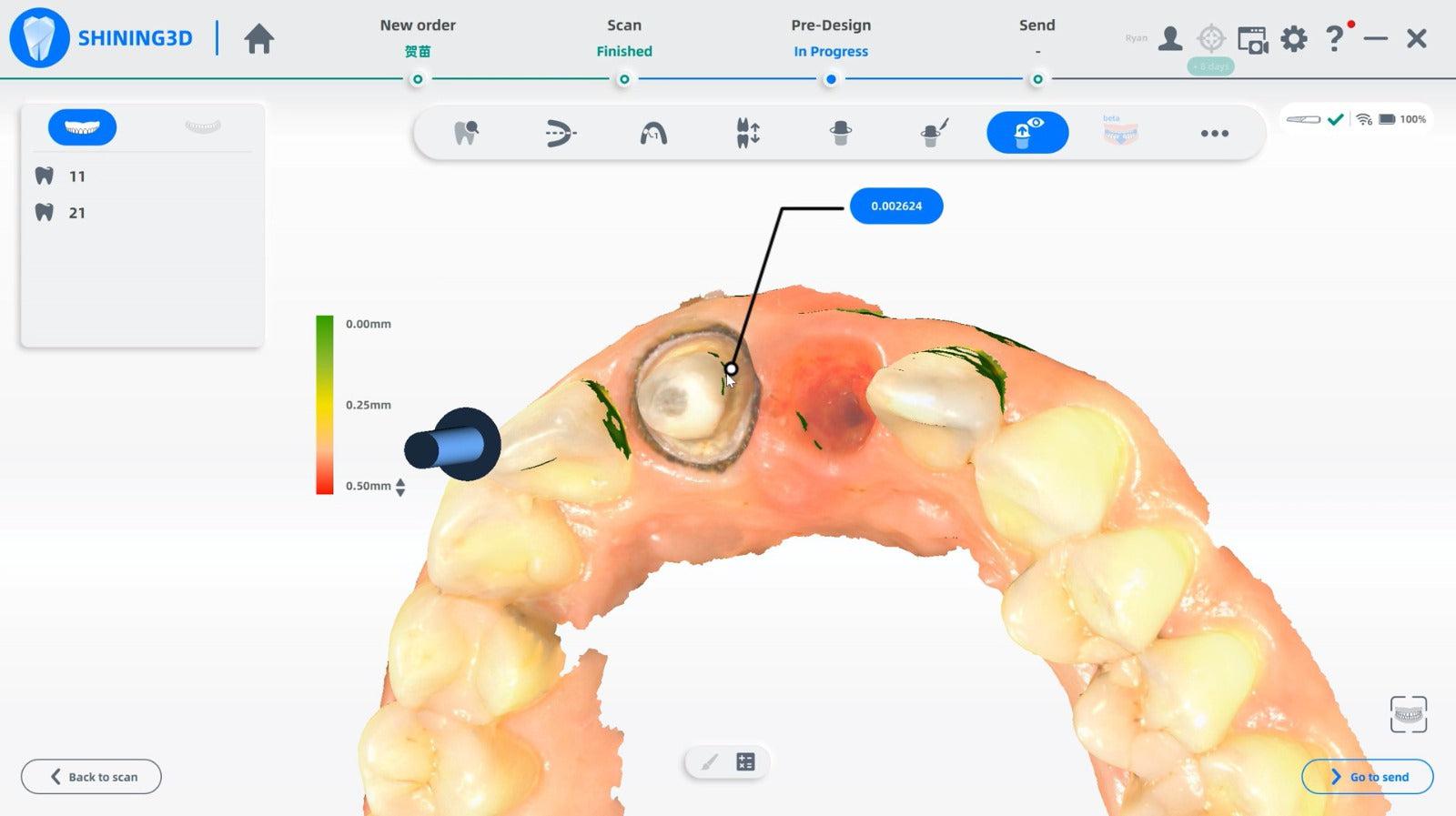Click the Back to scan button
Screen dimensions: 1456x816
tap(91, 777)
